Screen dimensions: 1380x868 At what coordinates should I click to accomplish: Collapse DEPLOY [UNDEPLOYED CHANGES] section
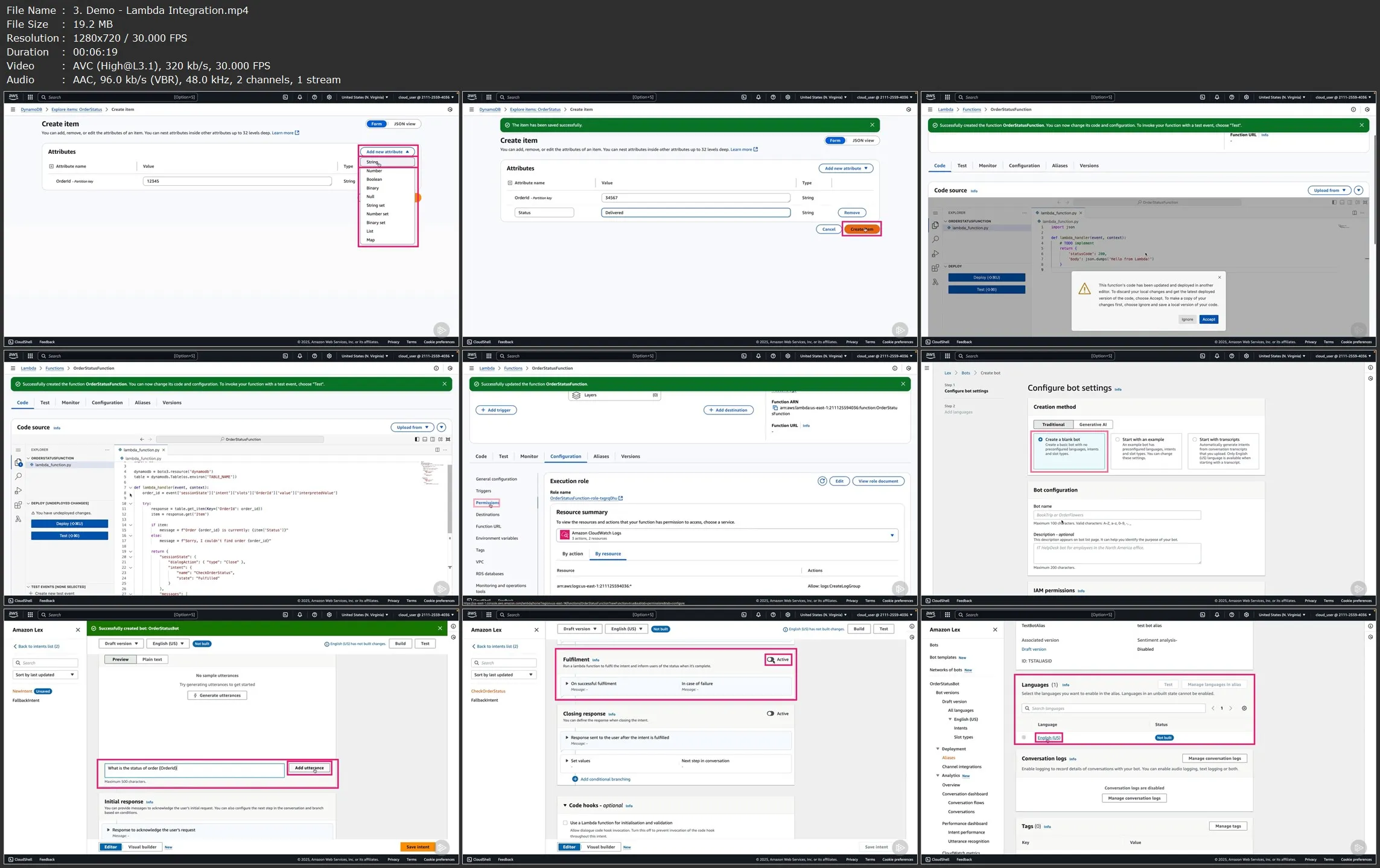point(28,503)
